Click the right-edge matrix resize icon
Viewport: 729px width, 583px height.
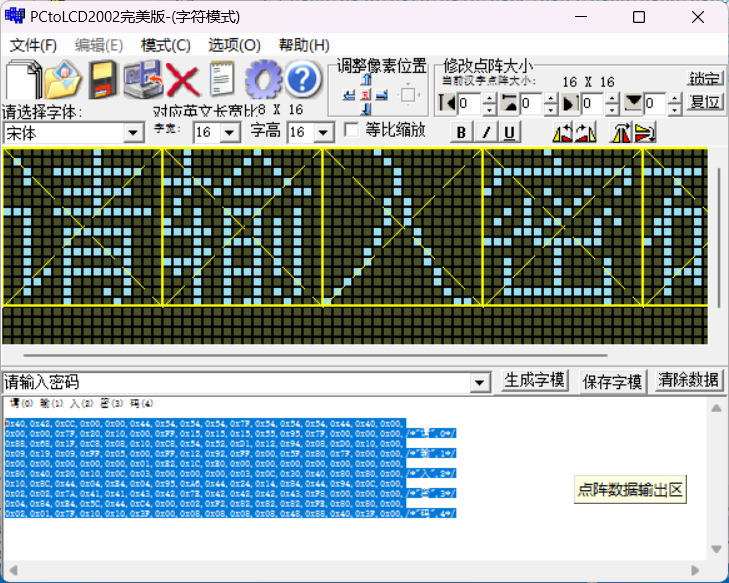click(x=571, y=103)
